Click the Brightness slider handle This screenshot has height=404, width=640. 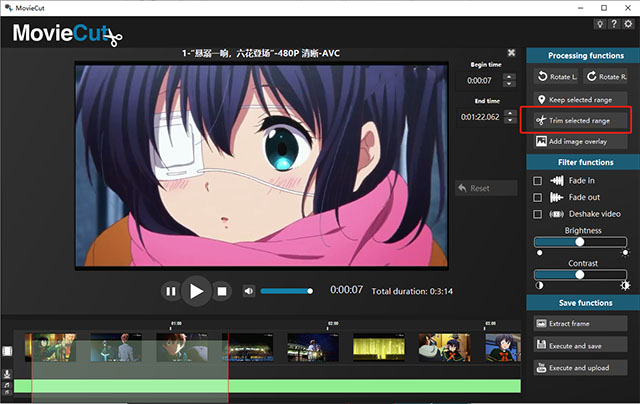(x=579, y=242)
